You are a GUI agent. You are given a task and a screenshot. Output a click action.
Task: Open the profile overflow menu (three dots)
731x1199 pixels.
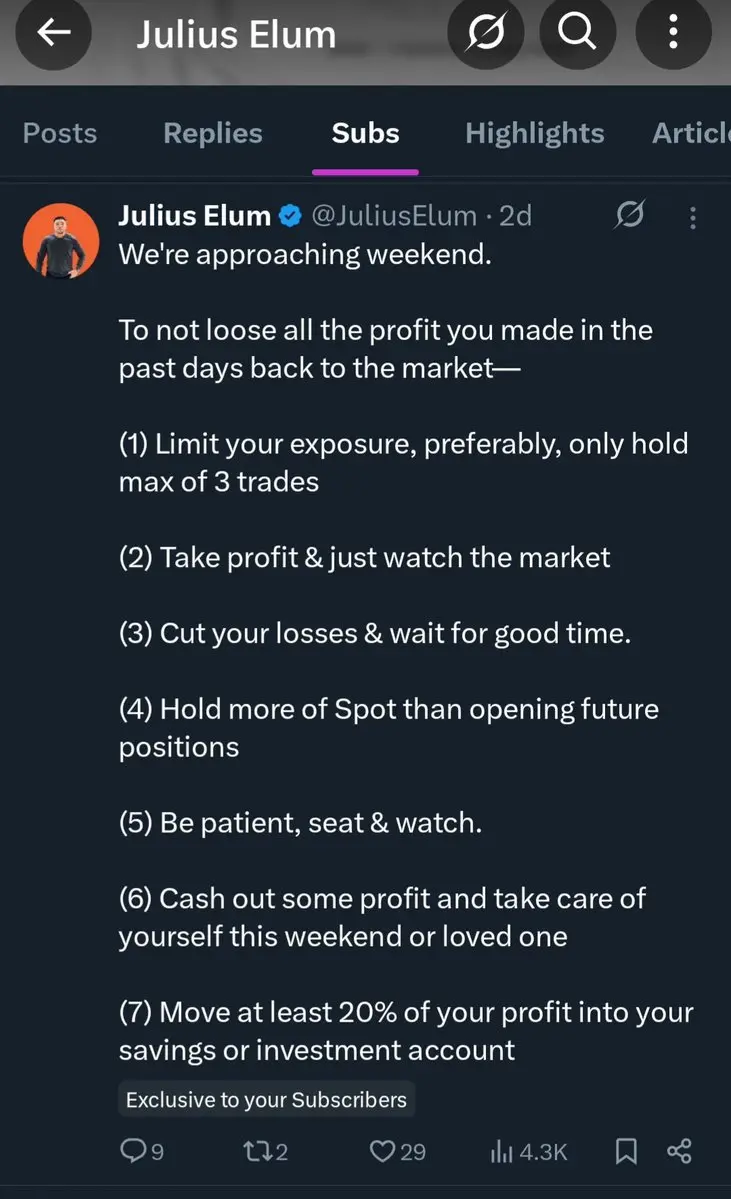(x=674, y=32)
